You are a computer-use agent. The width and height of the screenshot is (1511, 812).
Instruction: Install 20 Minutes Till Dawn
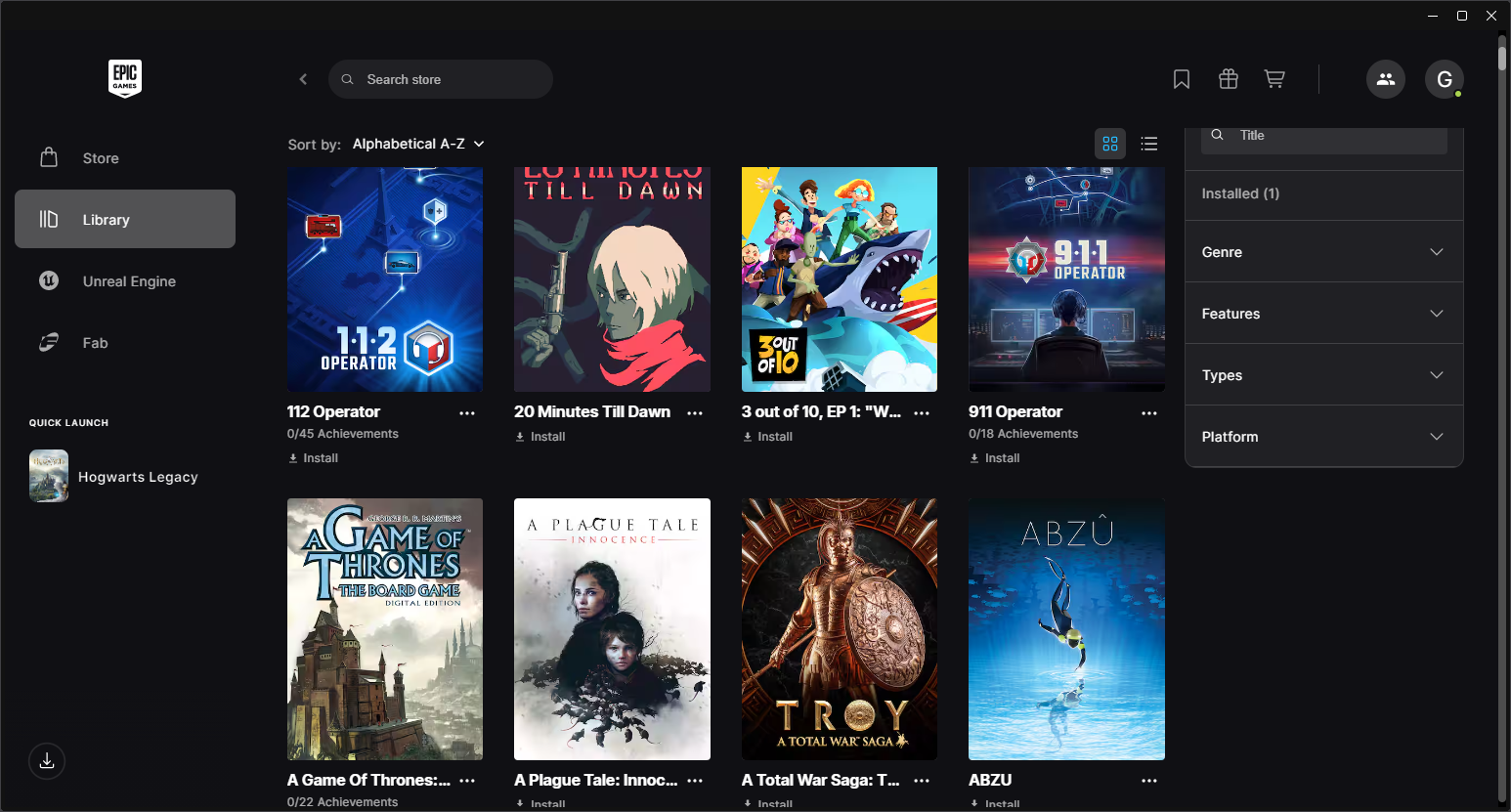click(540, 437)
